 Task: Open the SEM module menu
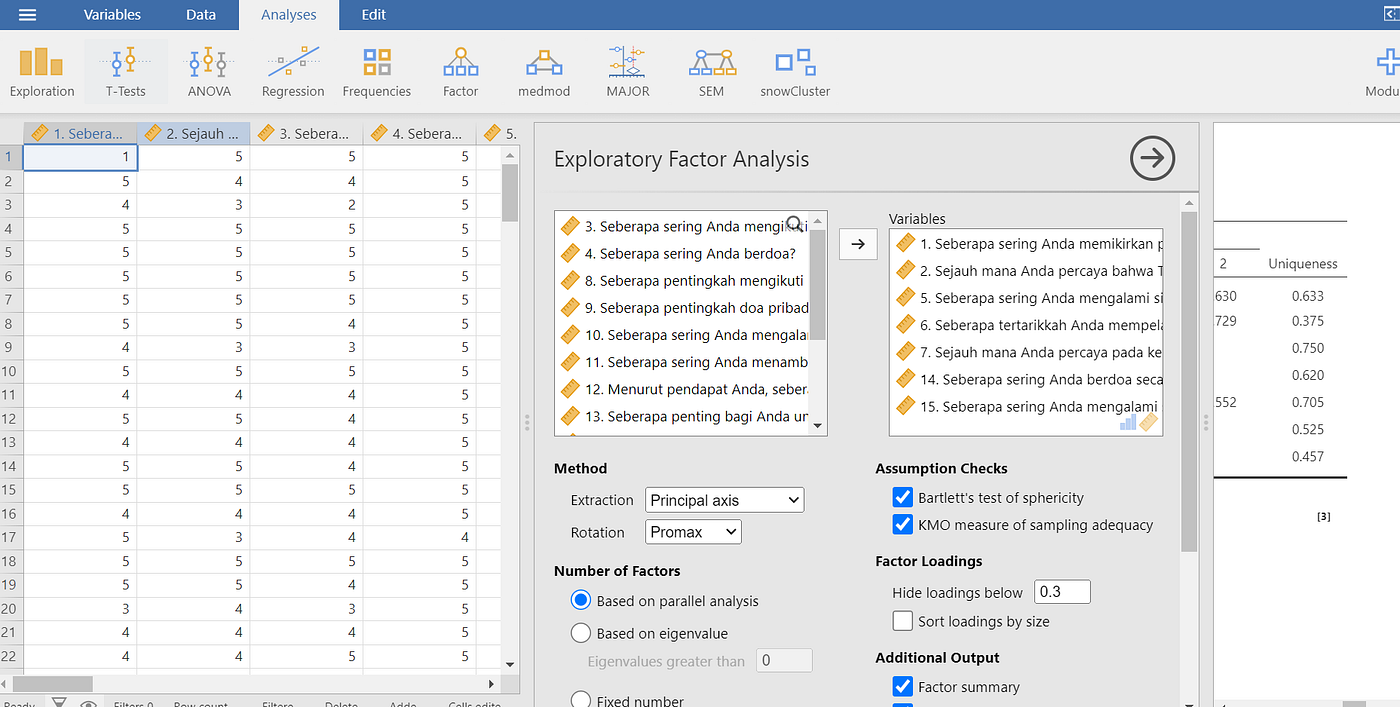(x=712, y=72)
